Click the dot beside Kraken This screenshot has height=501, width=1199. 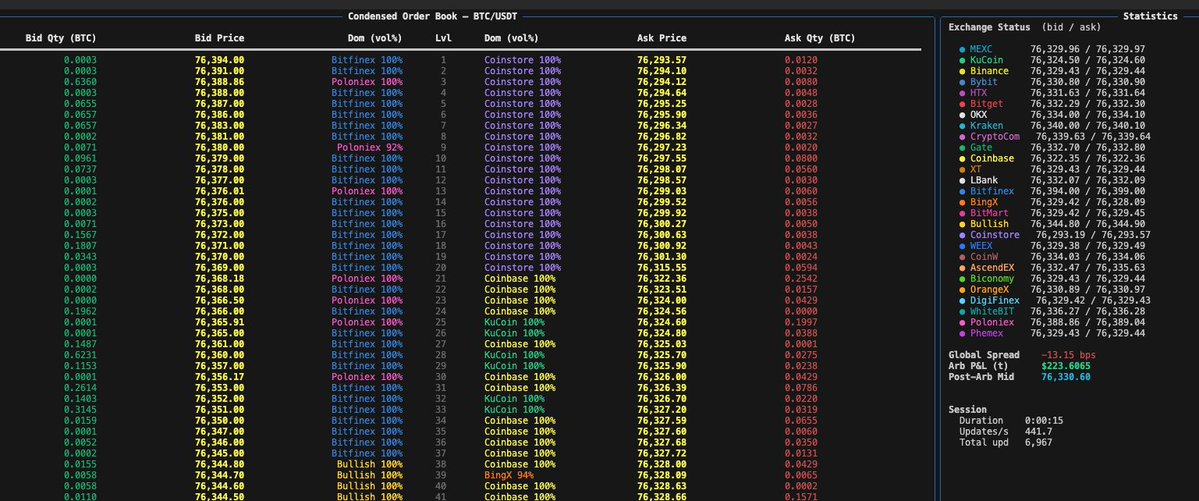click(962, 126)
